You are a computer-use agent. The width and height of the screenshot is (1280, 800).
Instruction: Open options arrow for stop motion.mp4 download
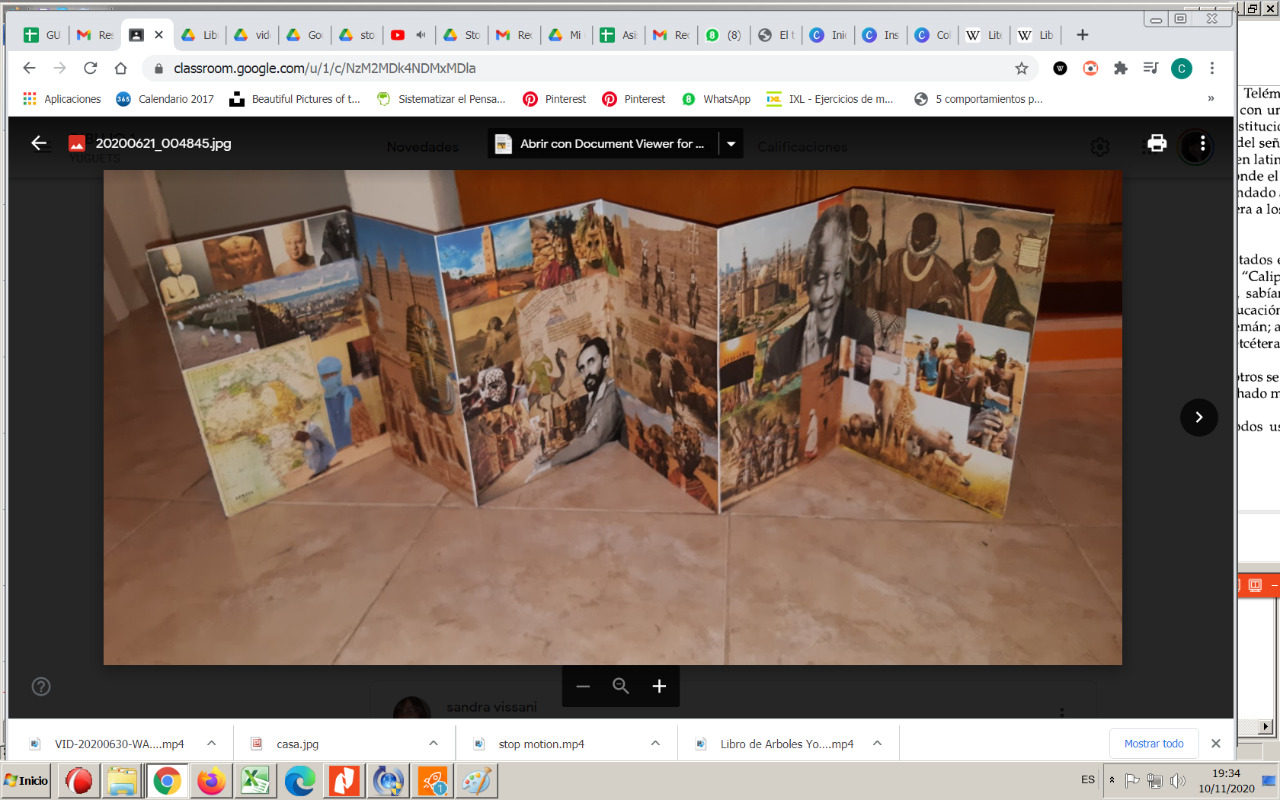655,744
